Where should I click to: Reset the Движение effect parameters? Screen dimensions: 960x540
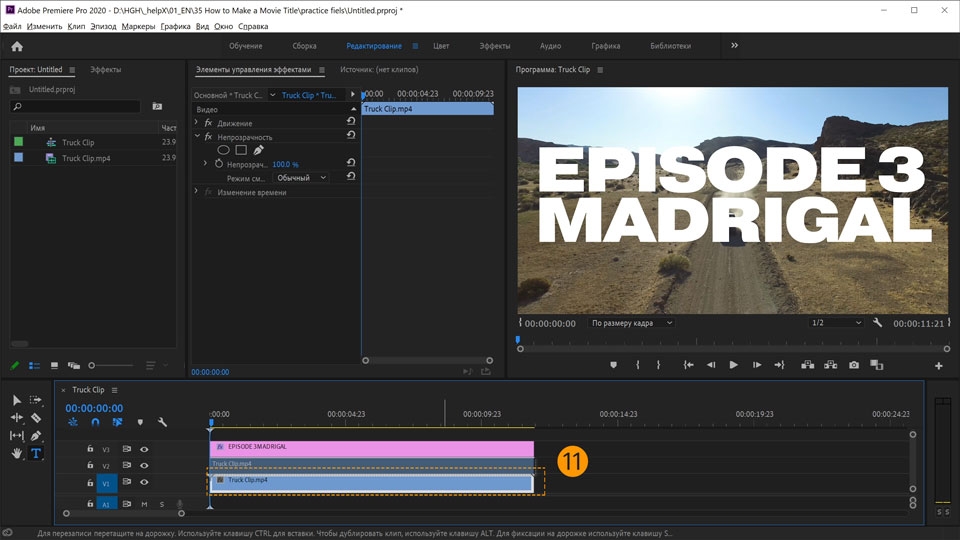pyautogui.click(x=351, y=123)
